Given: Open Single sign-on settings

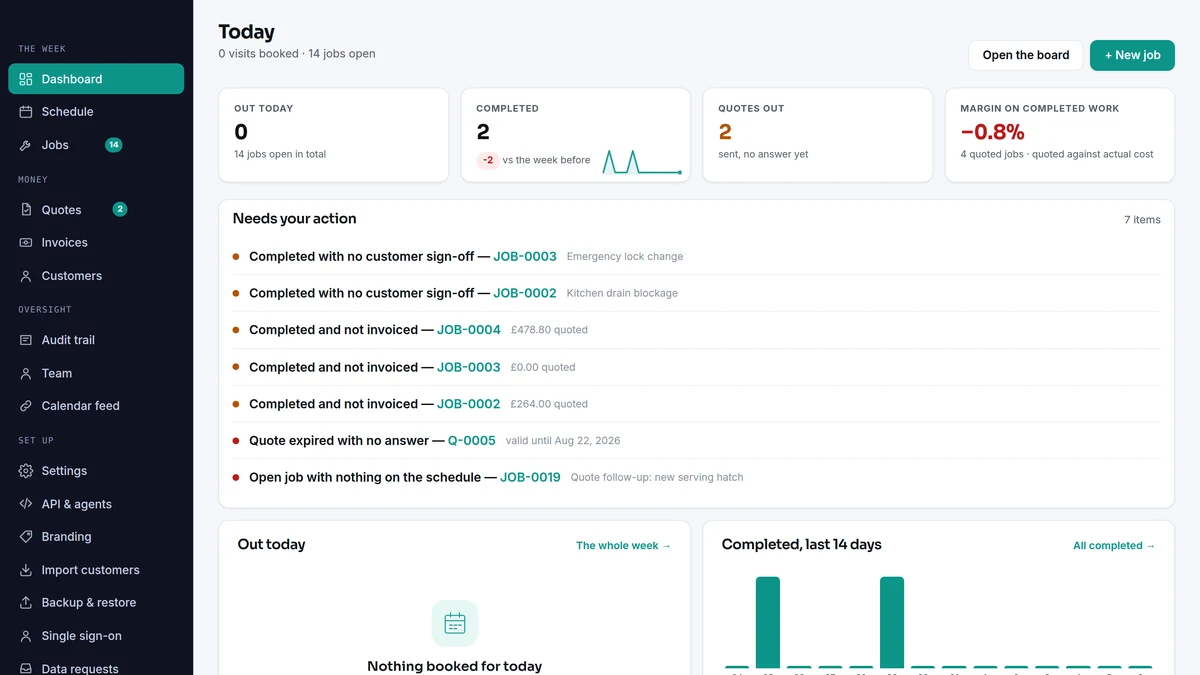Looking at the screenshot, I should point(96,636).
